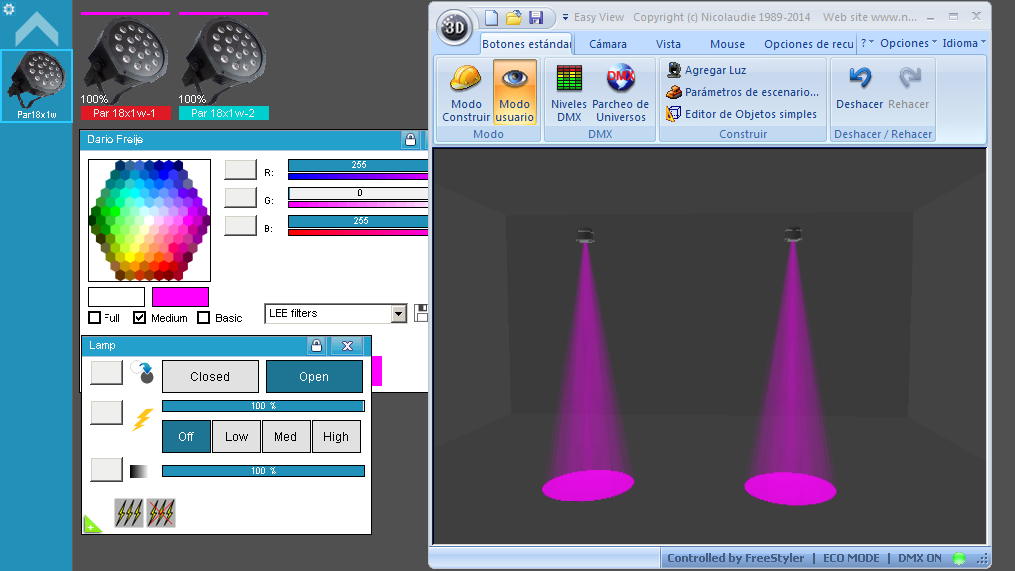Switch to the Cámara tab
The image size is (1015, 571).
(x=608, y=44)
